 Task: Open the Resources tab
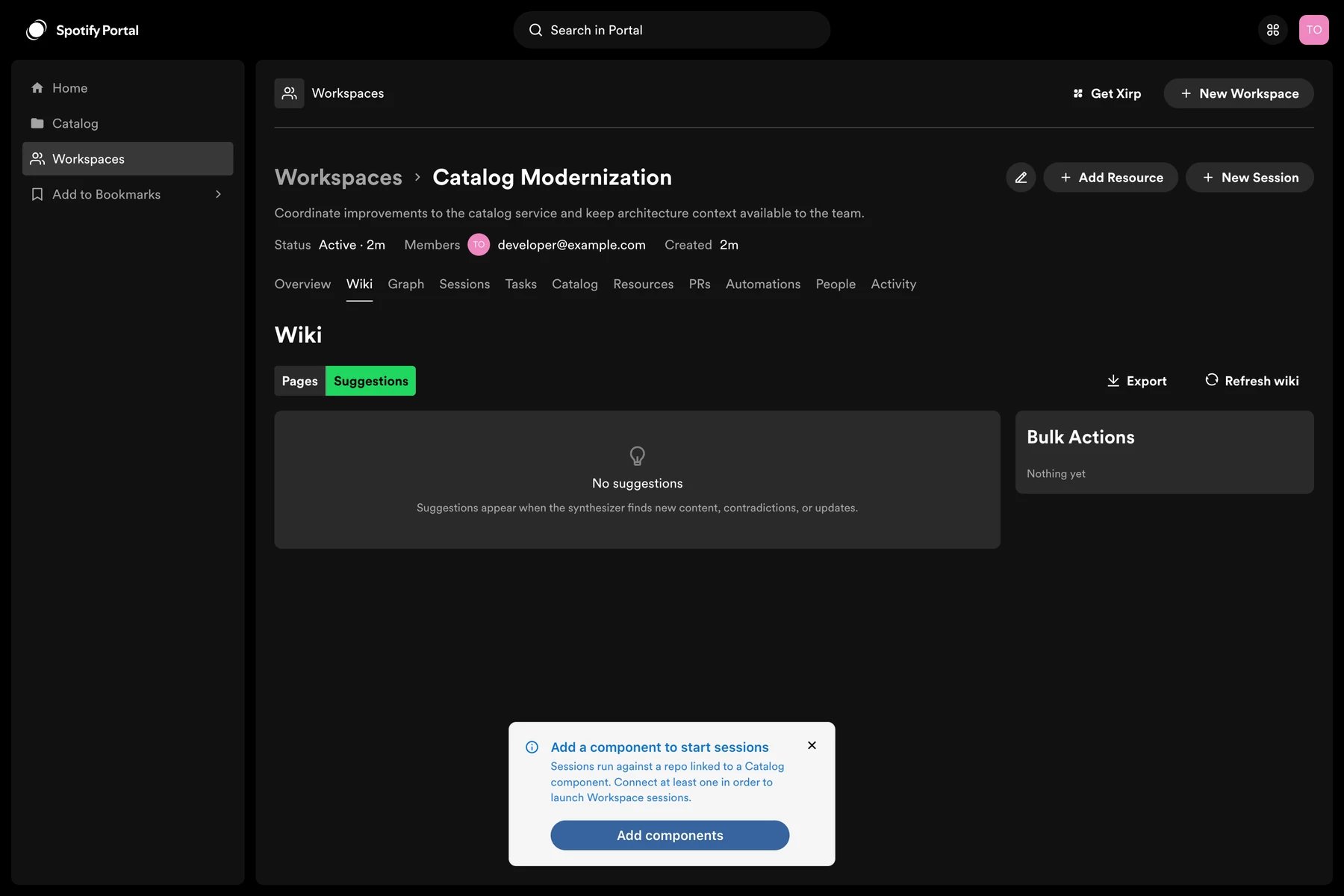643,284
